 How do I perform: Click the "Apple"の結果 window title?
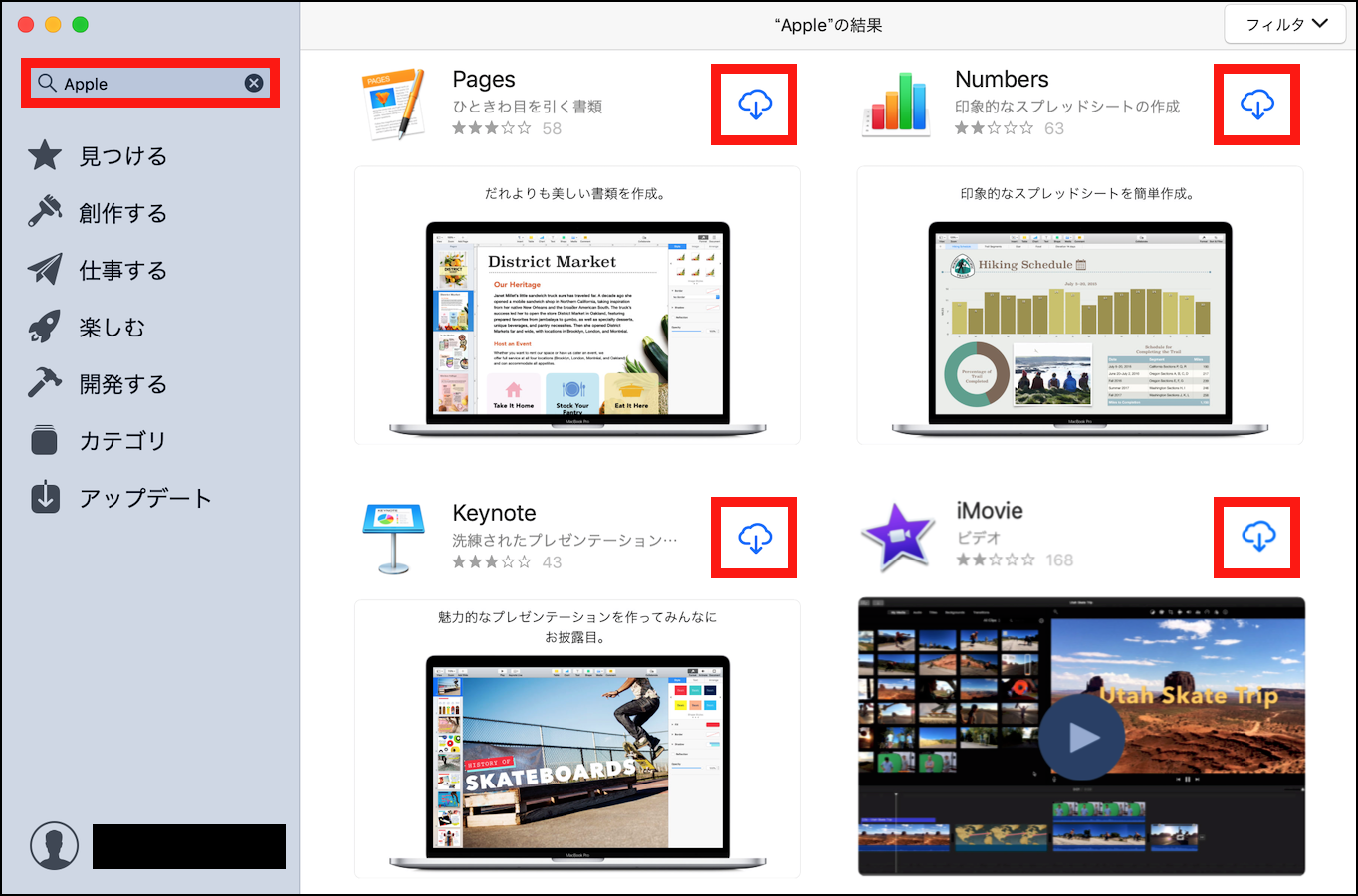[x=828, y=25]
